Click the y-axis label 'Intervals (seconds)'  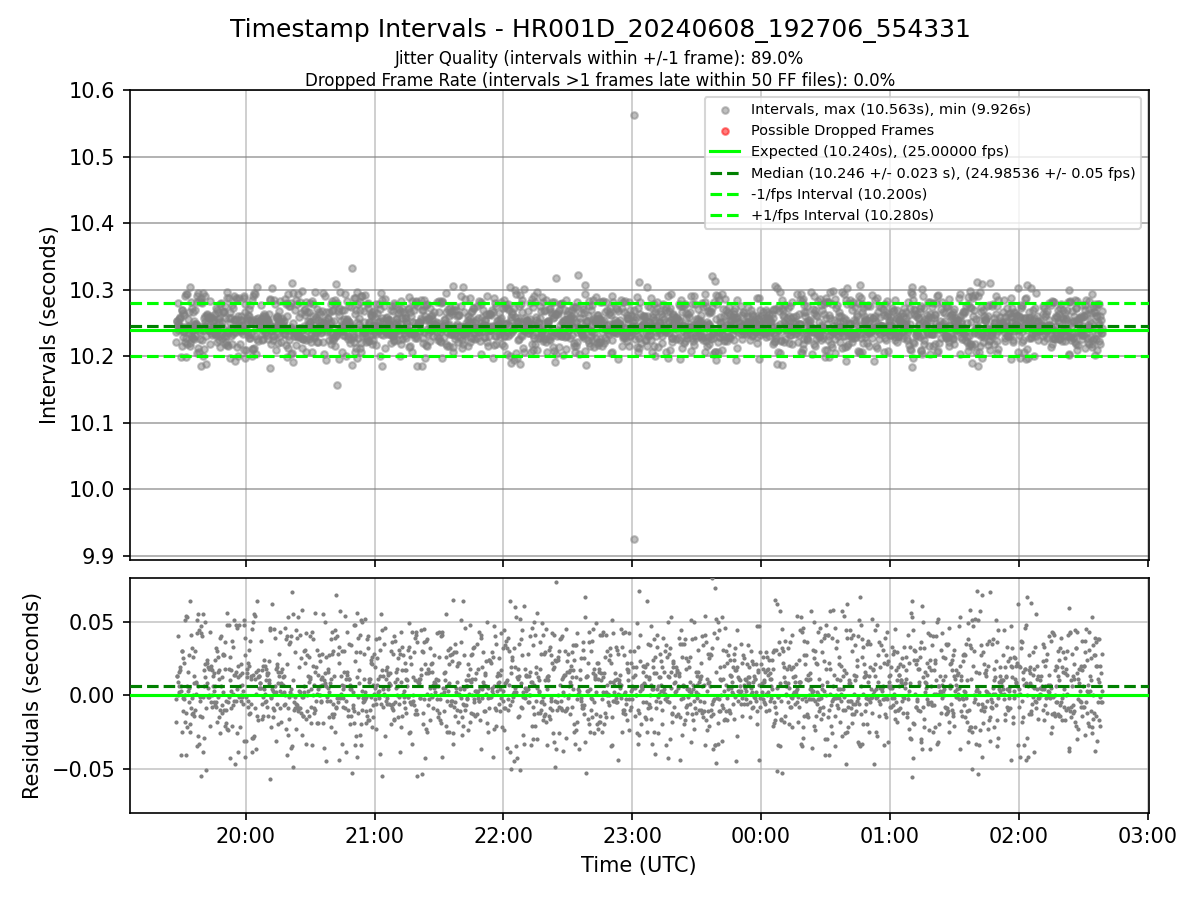click(x=49, y=324)
